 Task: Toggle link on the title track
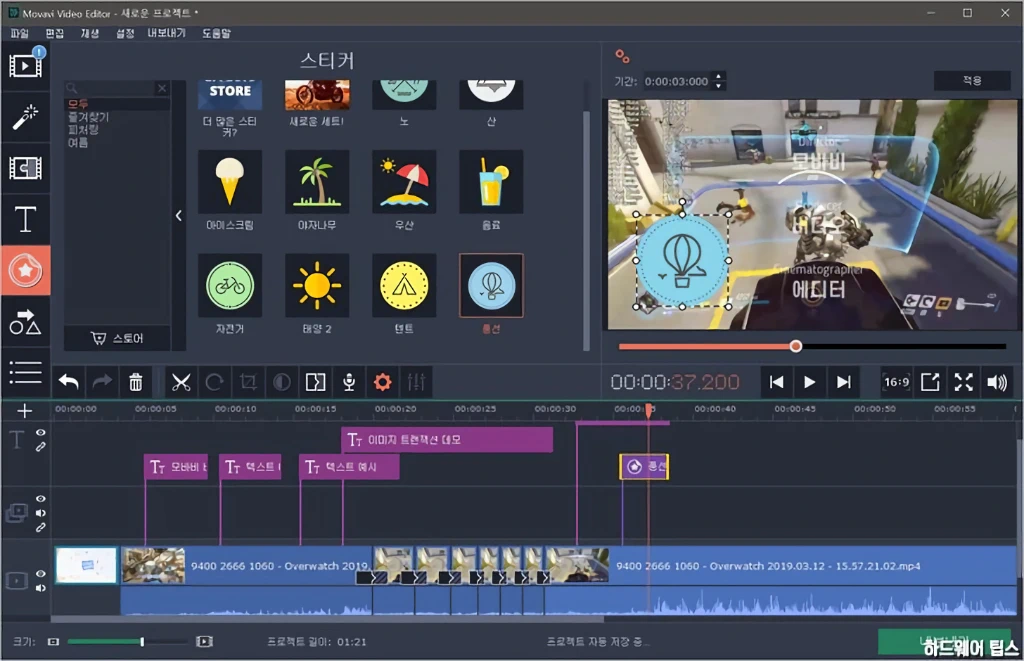point(40,447)
